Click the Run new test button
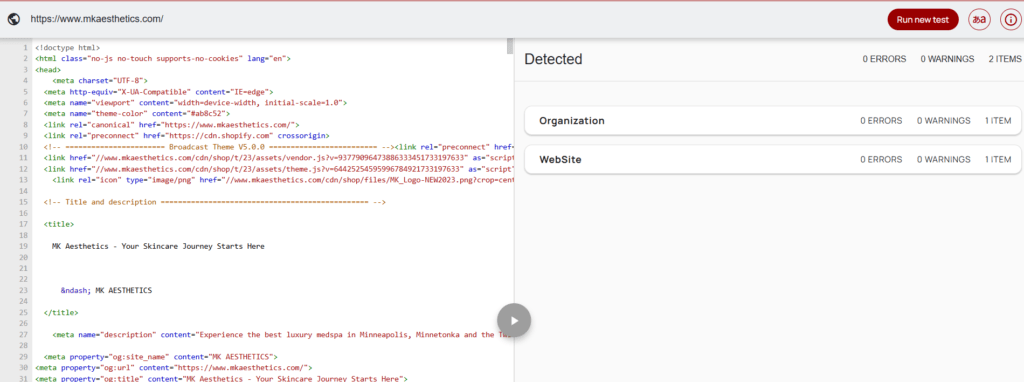Screen dimensions: 1024x382 tap(923, 20)
